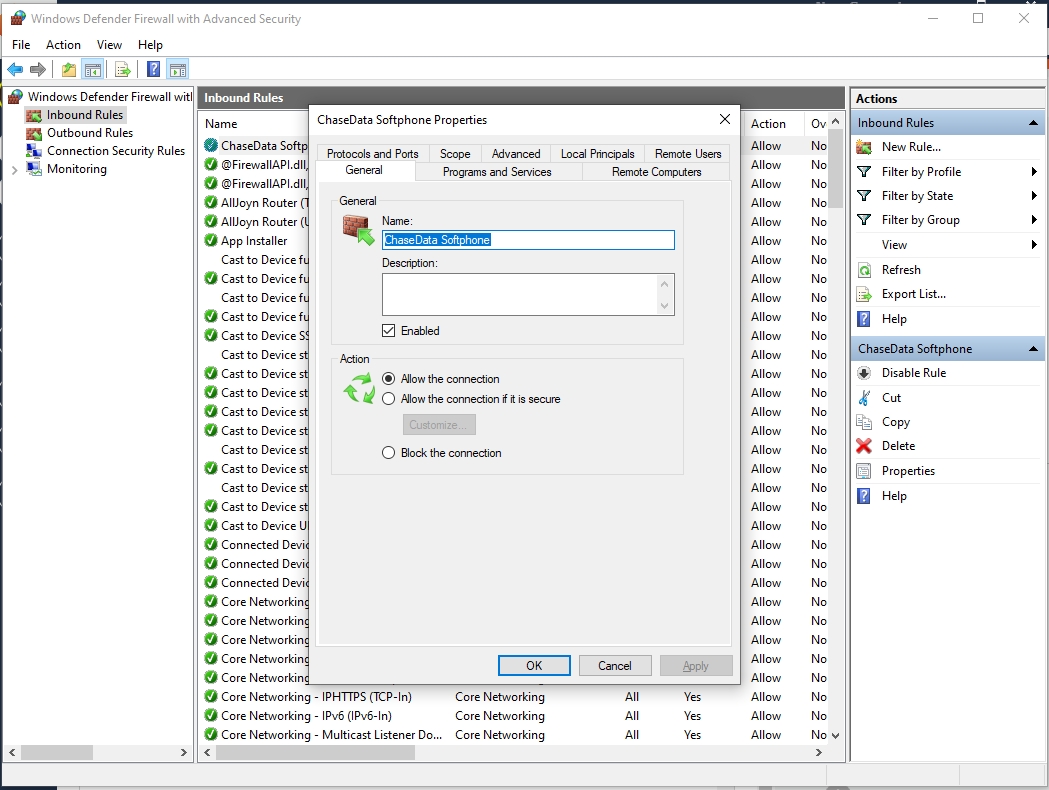Click Help icon under ChaseData Softphone section

pyautogui.click(x=864, y=496)
